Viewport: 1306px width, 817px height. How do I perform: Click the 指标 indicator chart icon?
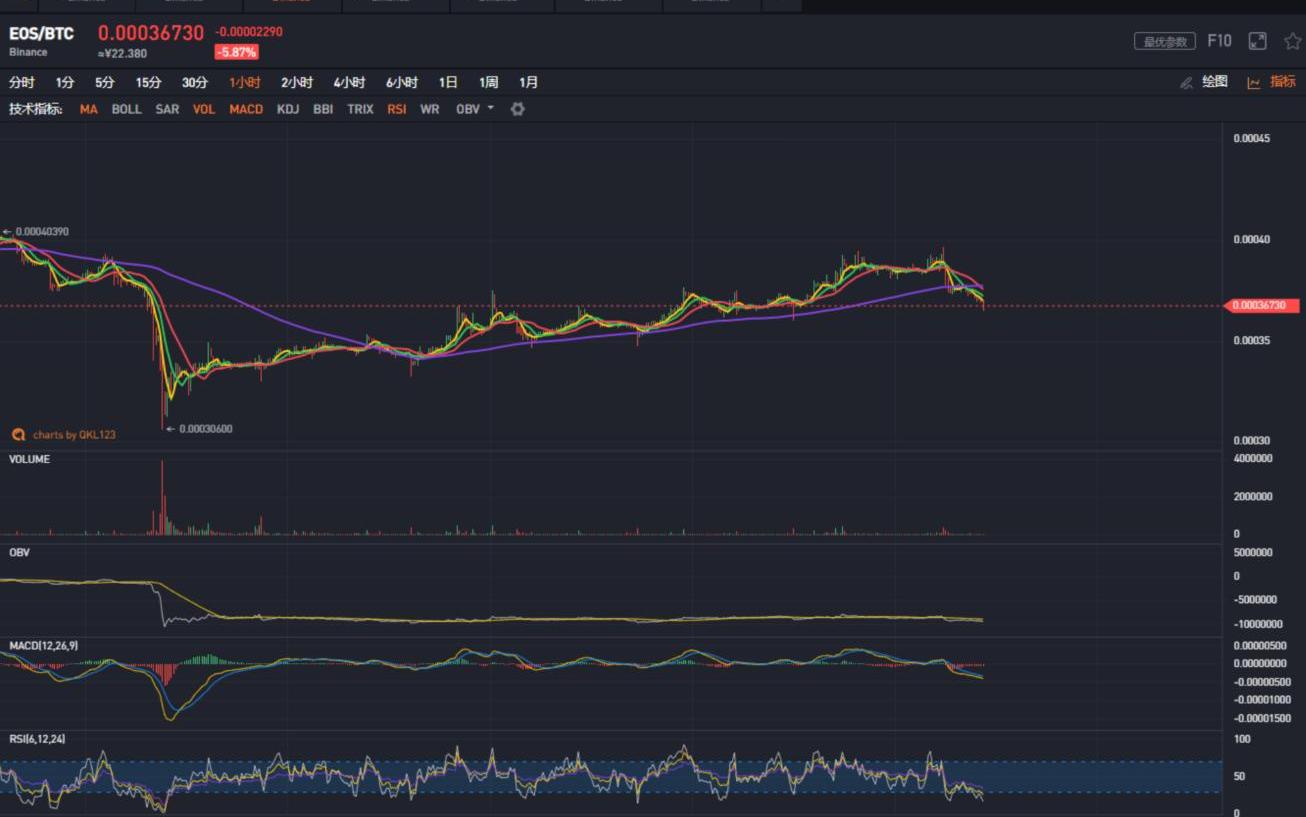[x=1254, y=83]
